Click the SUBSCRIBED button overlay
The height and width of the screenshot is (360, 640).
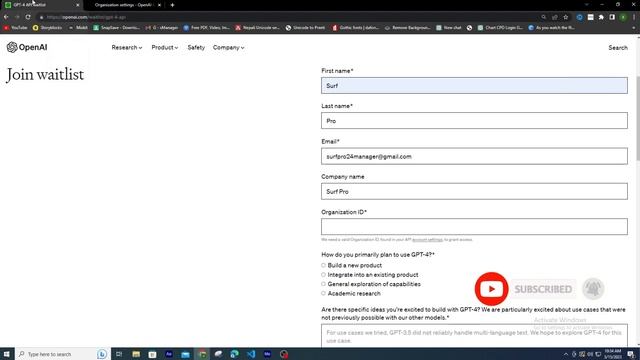point(543,289)
